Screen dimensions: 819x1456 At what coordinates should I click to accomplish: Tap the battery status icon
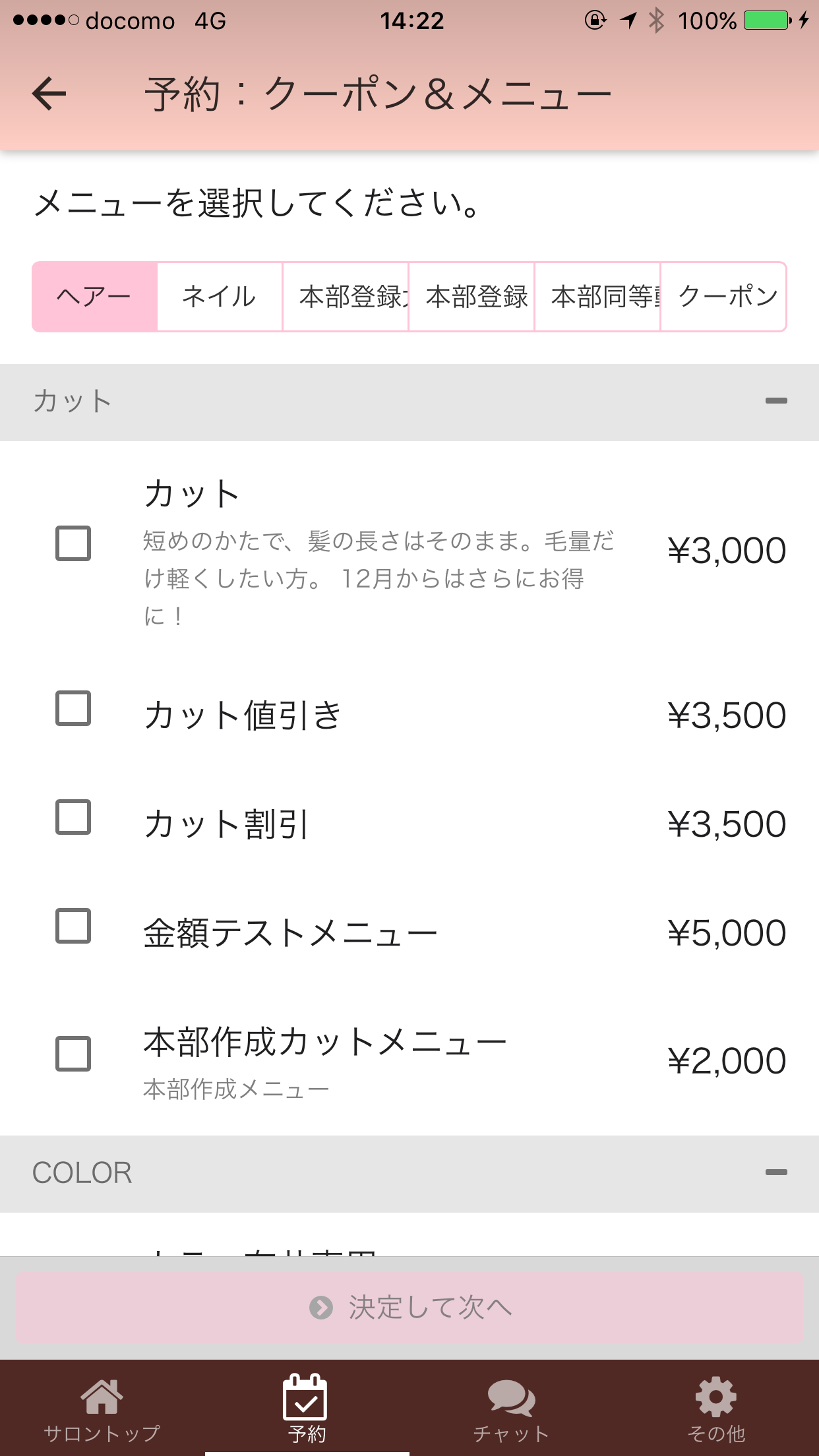767,20
